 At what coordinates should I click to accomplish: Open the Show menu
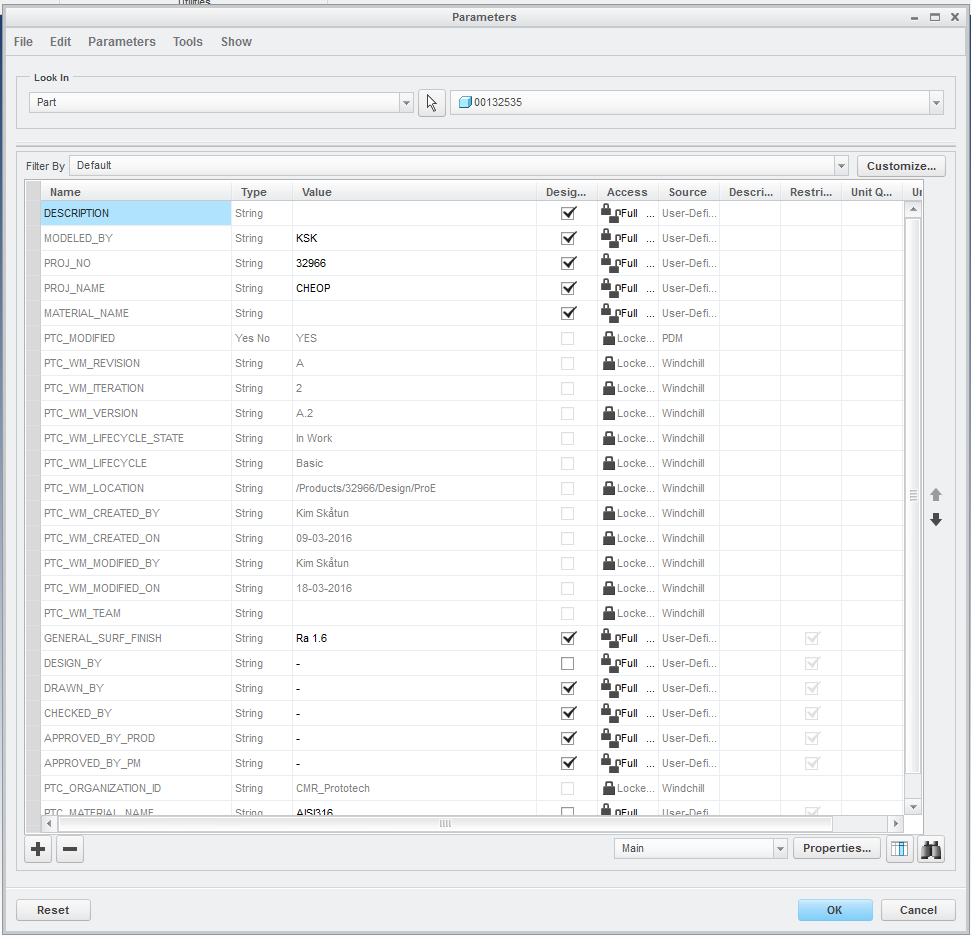[236, 41]
